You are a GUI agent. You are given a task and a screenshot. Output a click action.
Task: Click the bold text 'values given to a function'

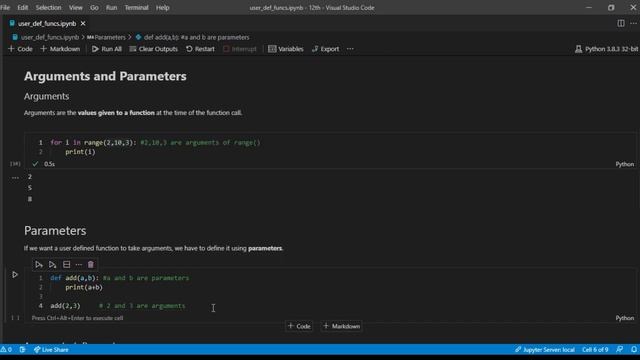[116, 113]
